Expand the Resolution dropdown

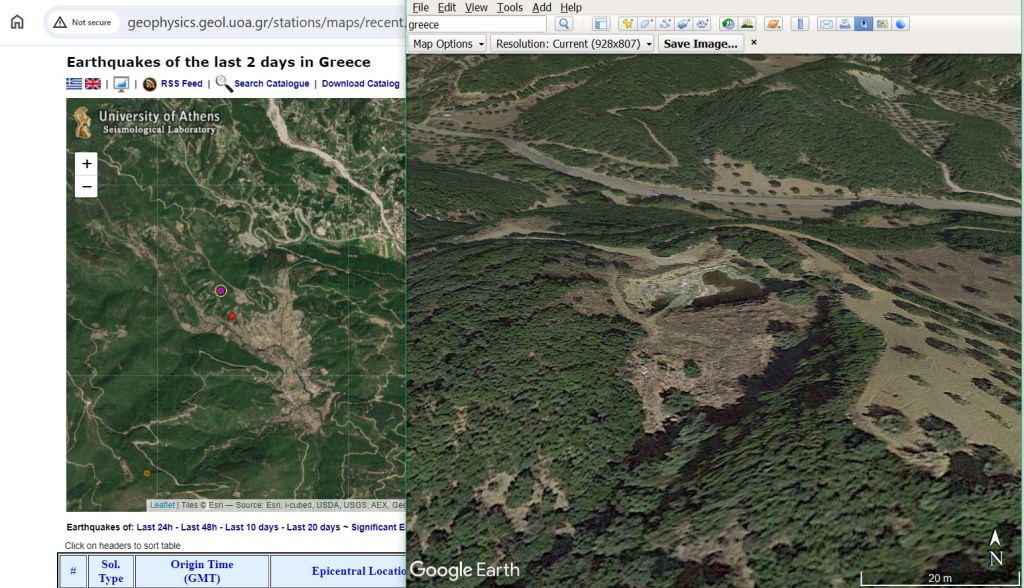click(x=573, y=44)
